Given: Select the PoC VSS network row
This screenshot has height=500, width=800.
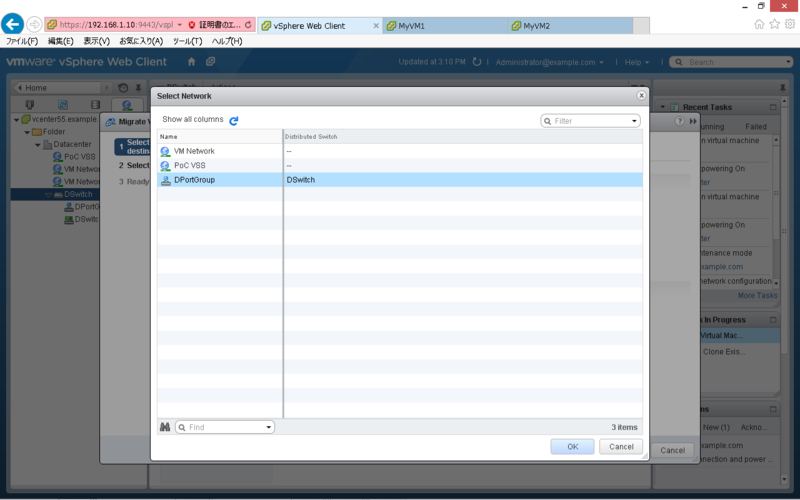Looking at the screenshot, I should point(400,165).
